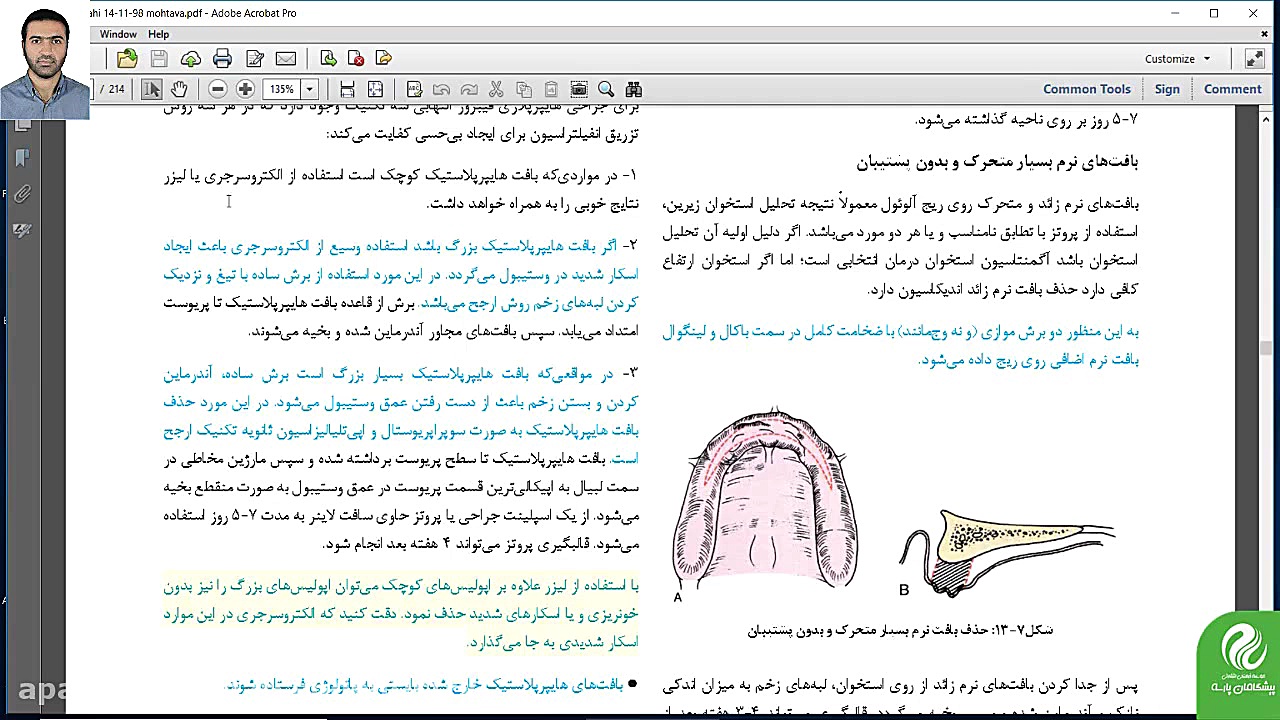
Task: Take a snapshot with the camera tool
Action: pyautogui.click(x=579, y=89)
